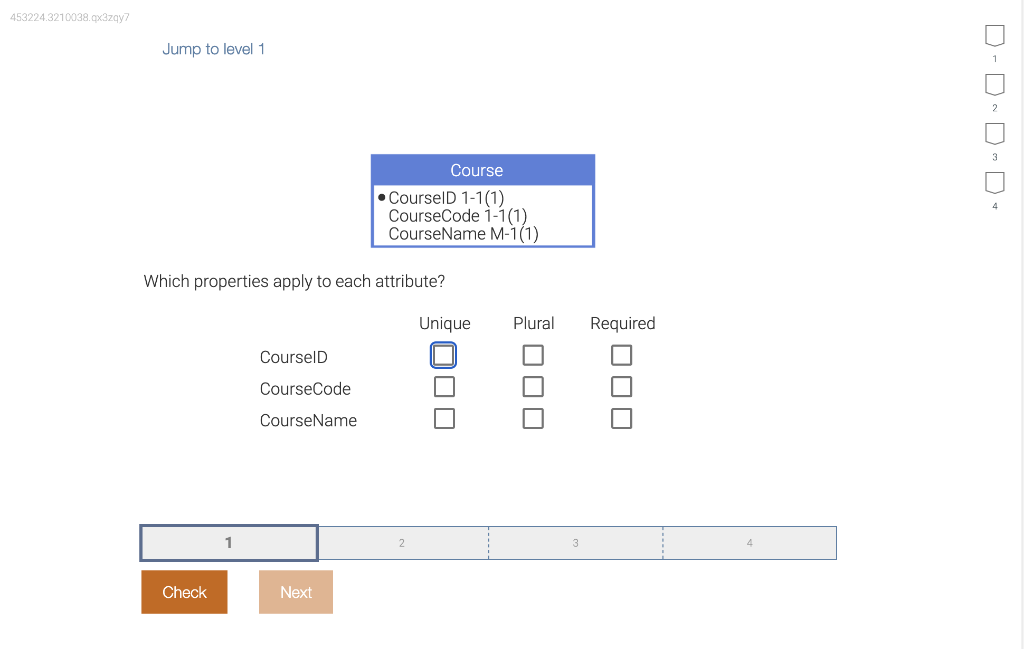
Task: Select level 4 in the progress bar
Action: point(749,542)
